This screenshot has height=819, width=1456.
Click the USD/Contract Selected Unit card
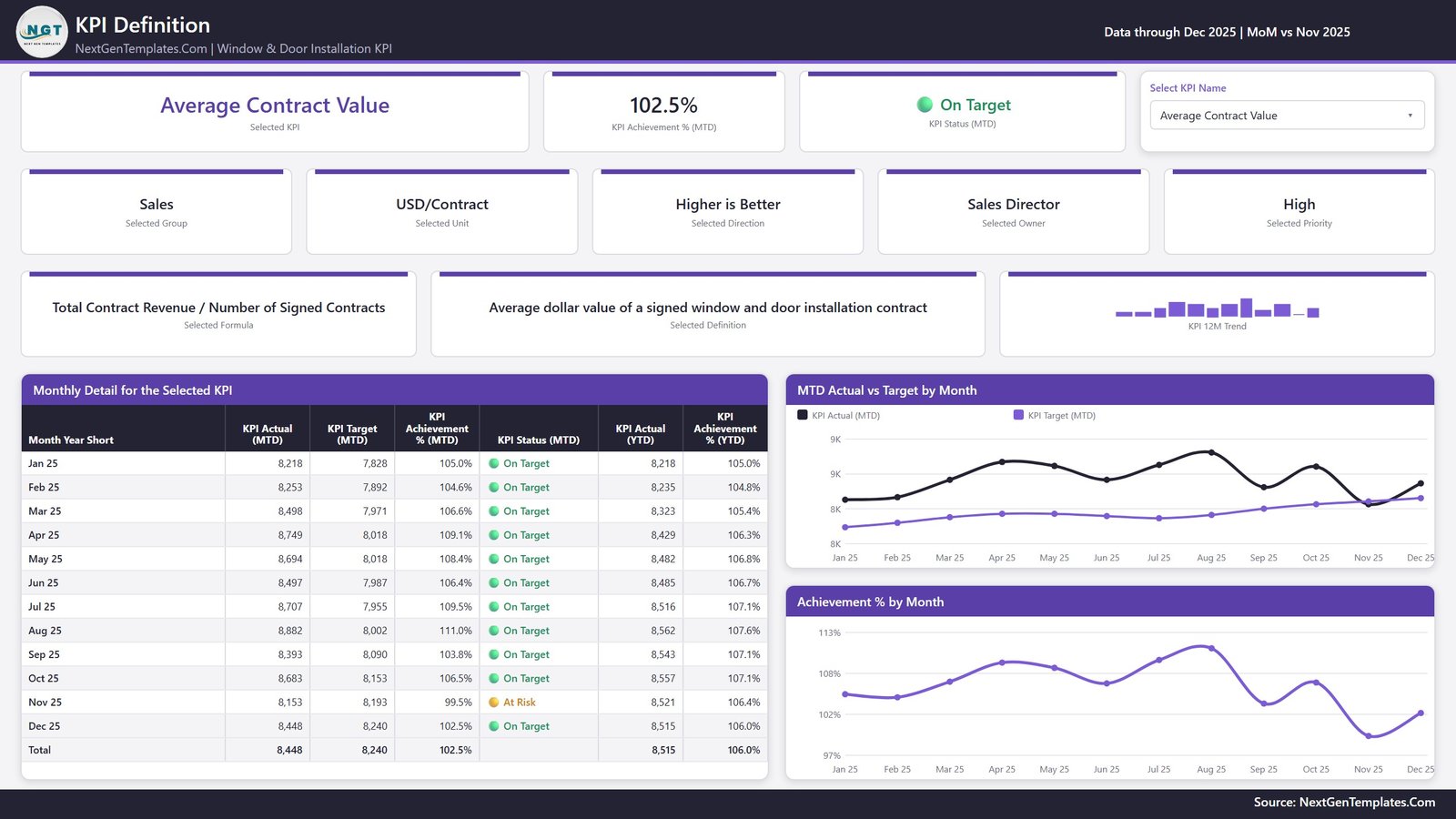pyautogui.click(x=442, y=211)
